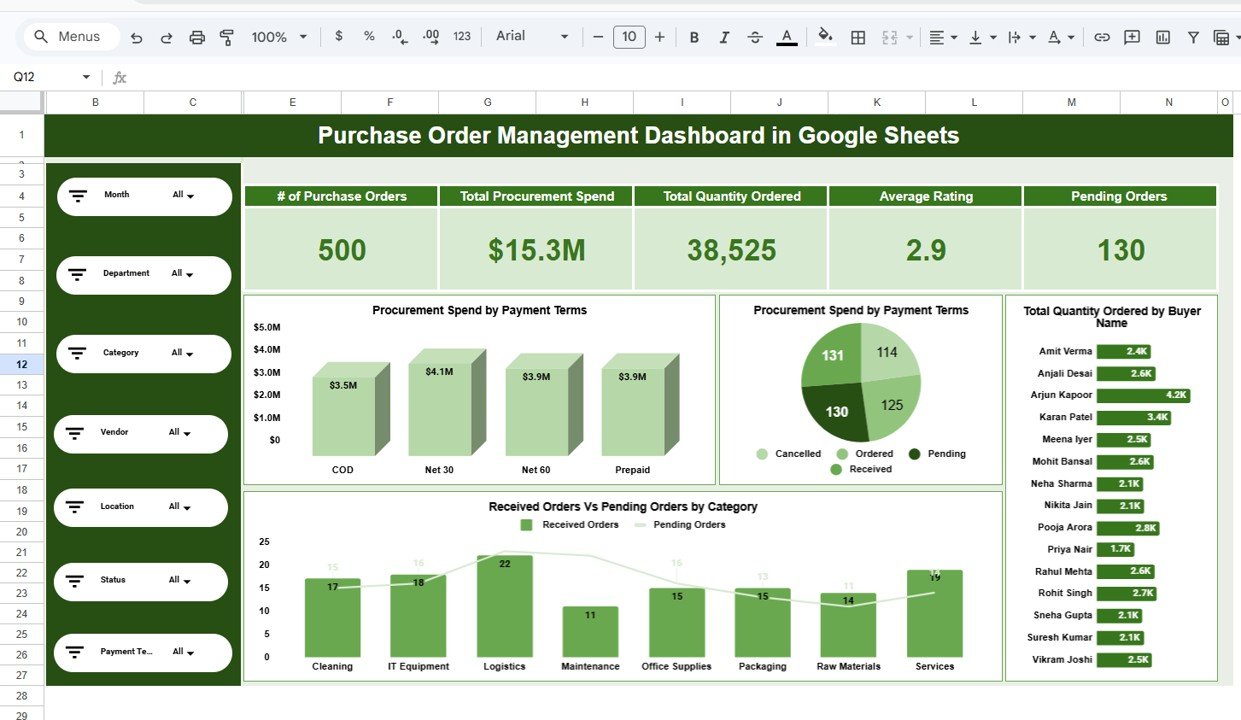Click the Borders icon
This screenshot has height=720, width=1241.
[858, 37]
